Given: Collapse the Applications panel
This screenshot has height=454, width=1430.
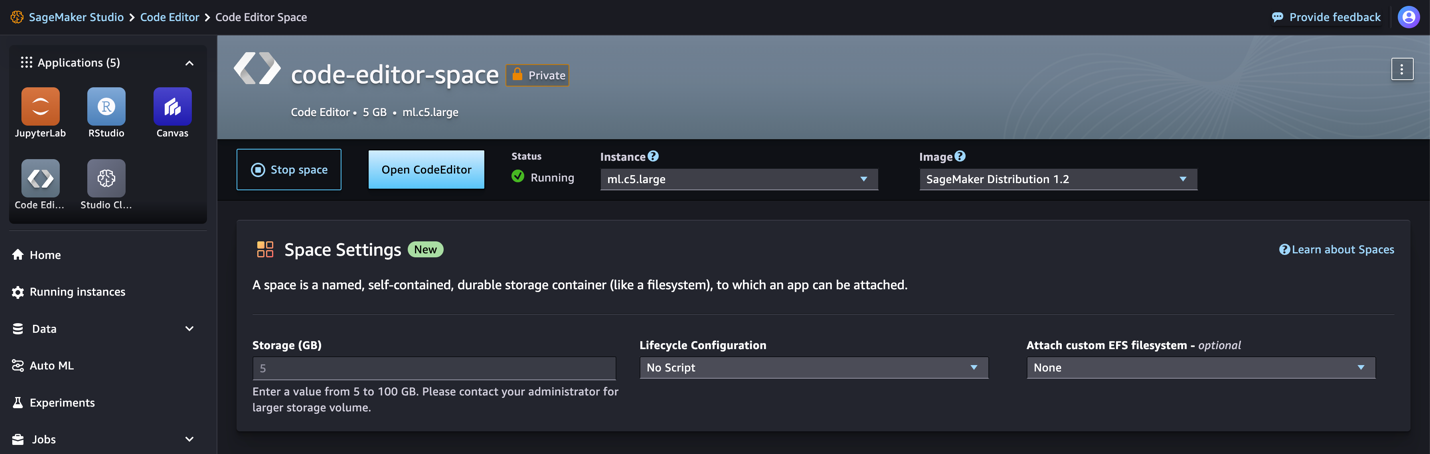Looking at the screenshot, I should tap(189, 63).
